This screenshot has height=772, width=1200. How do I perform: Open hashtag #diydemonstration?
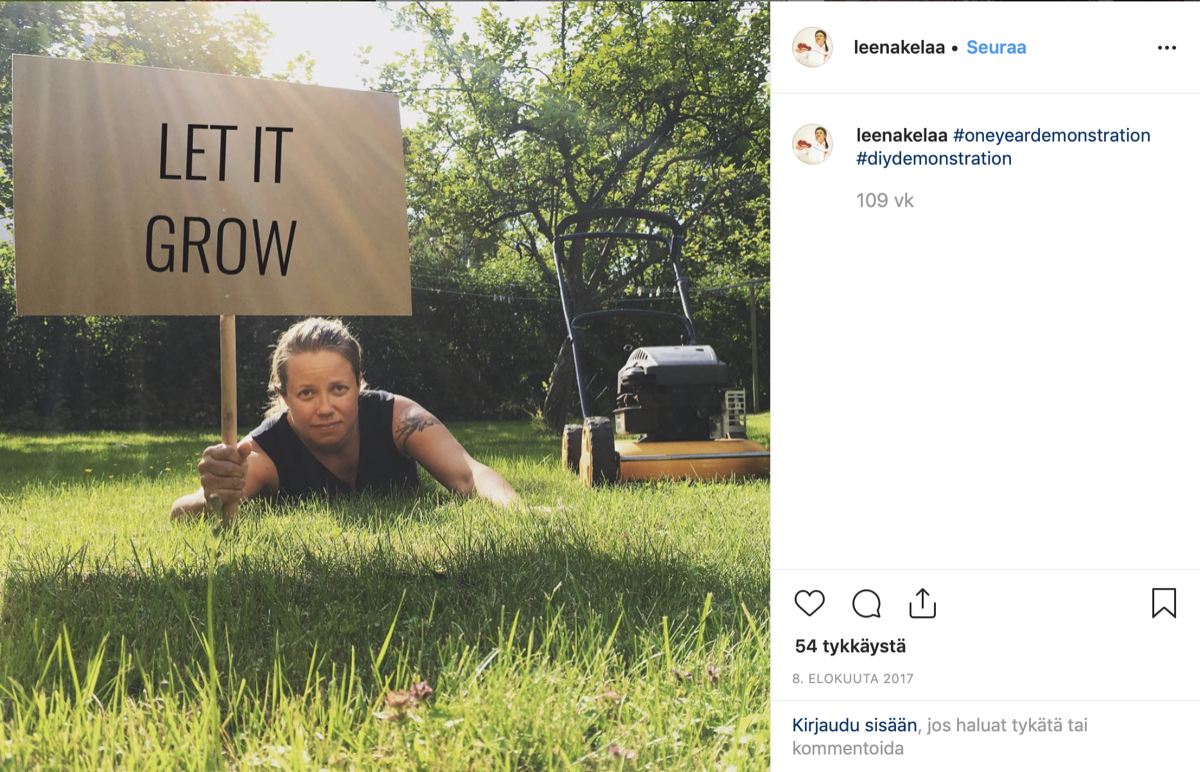click(x=934, y=158)
